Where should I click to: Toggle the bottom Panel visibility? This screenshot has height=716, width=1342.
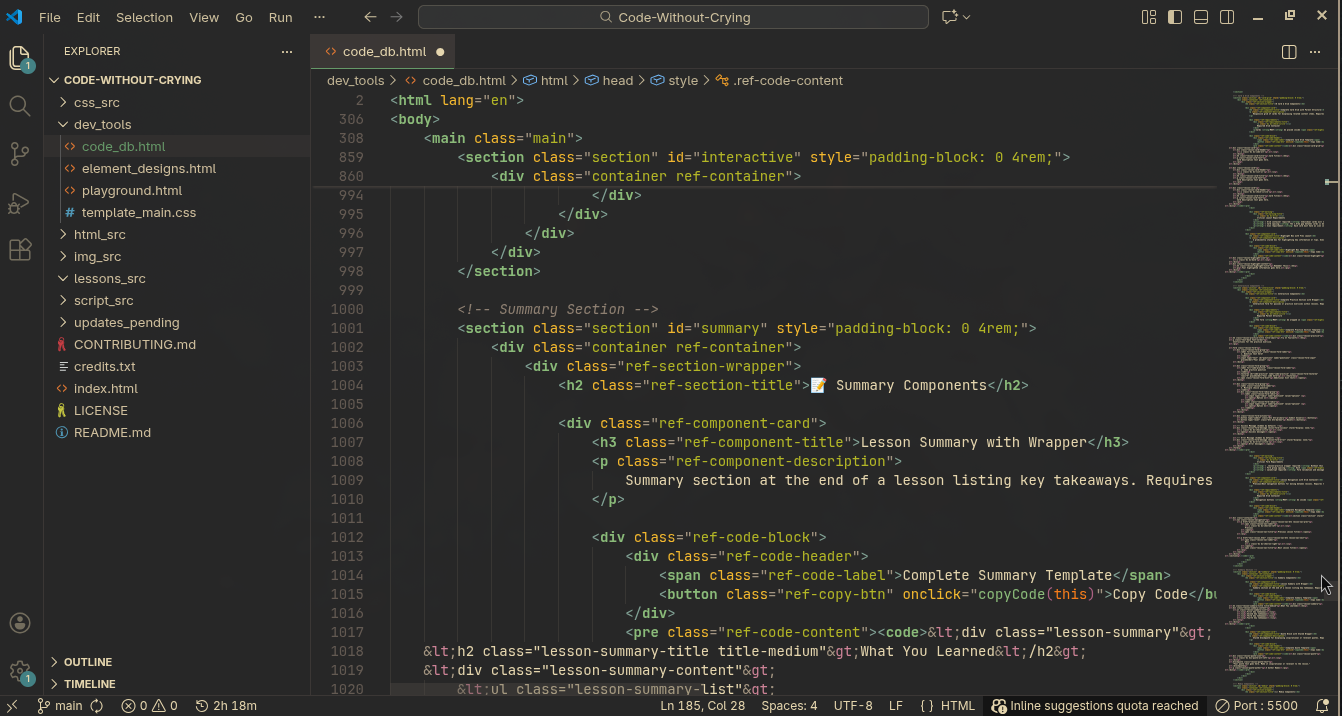(x=1201, y=17)
